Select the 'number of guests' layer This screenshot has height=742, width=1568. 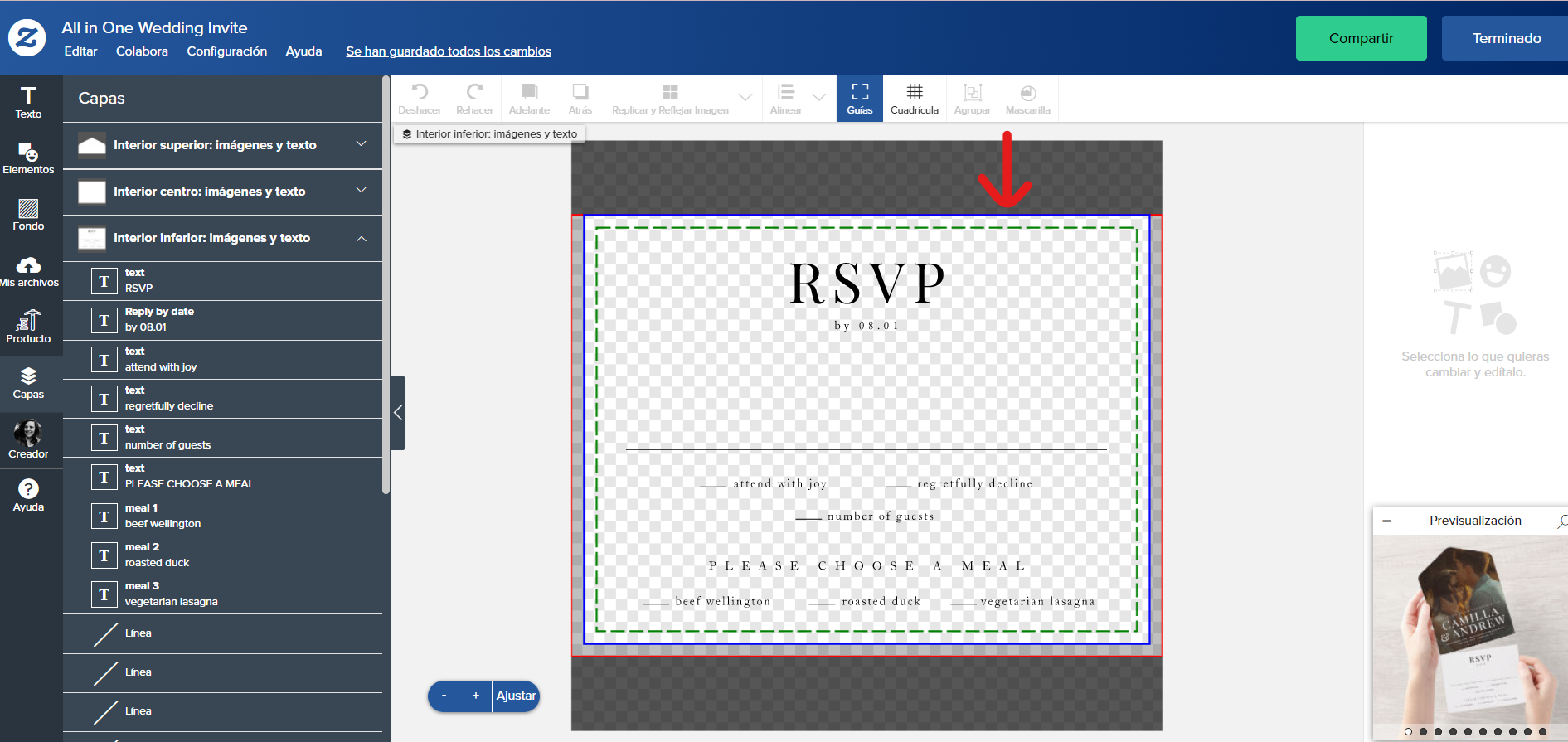pos(222,438)
